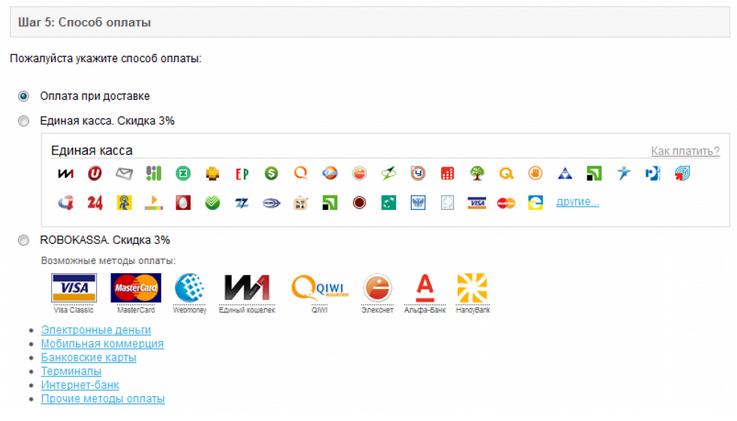The width and height of the screenshot is (737, 421).
Task: Select the ROBOKASSA 3% discount radio button
Action: (24, 241)
